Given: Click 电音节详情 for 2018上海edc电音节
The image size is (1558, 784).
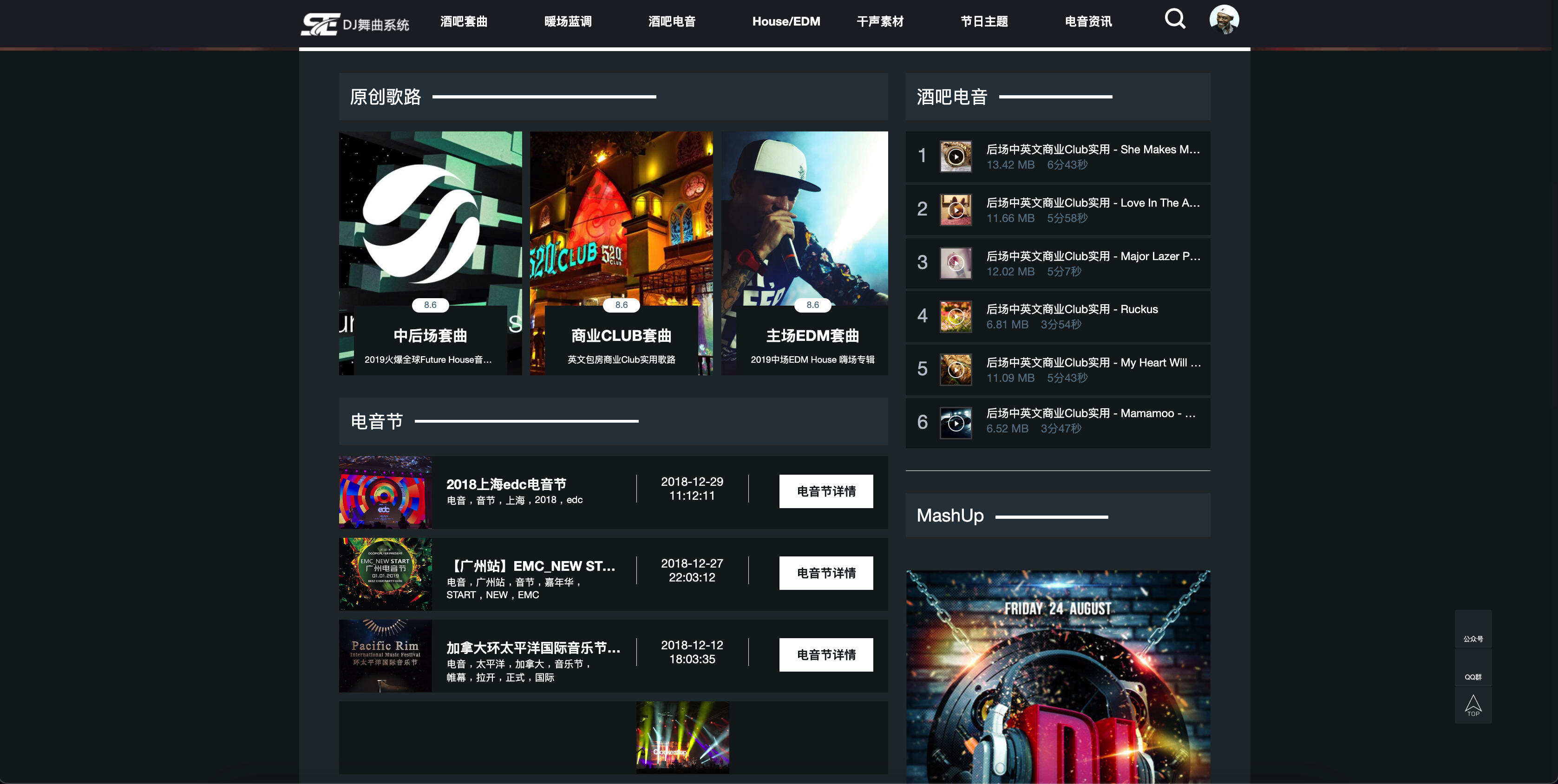Looking at the screenshot, I should pos(826,491).
